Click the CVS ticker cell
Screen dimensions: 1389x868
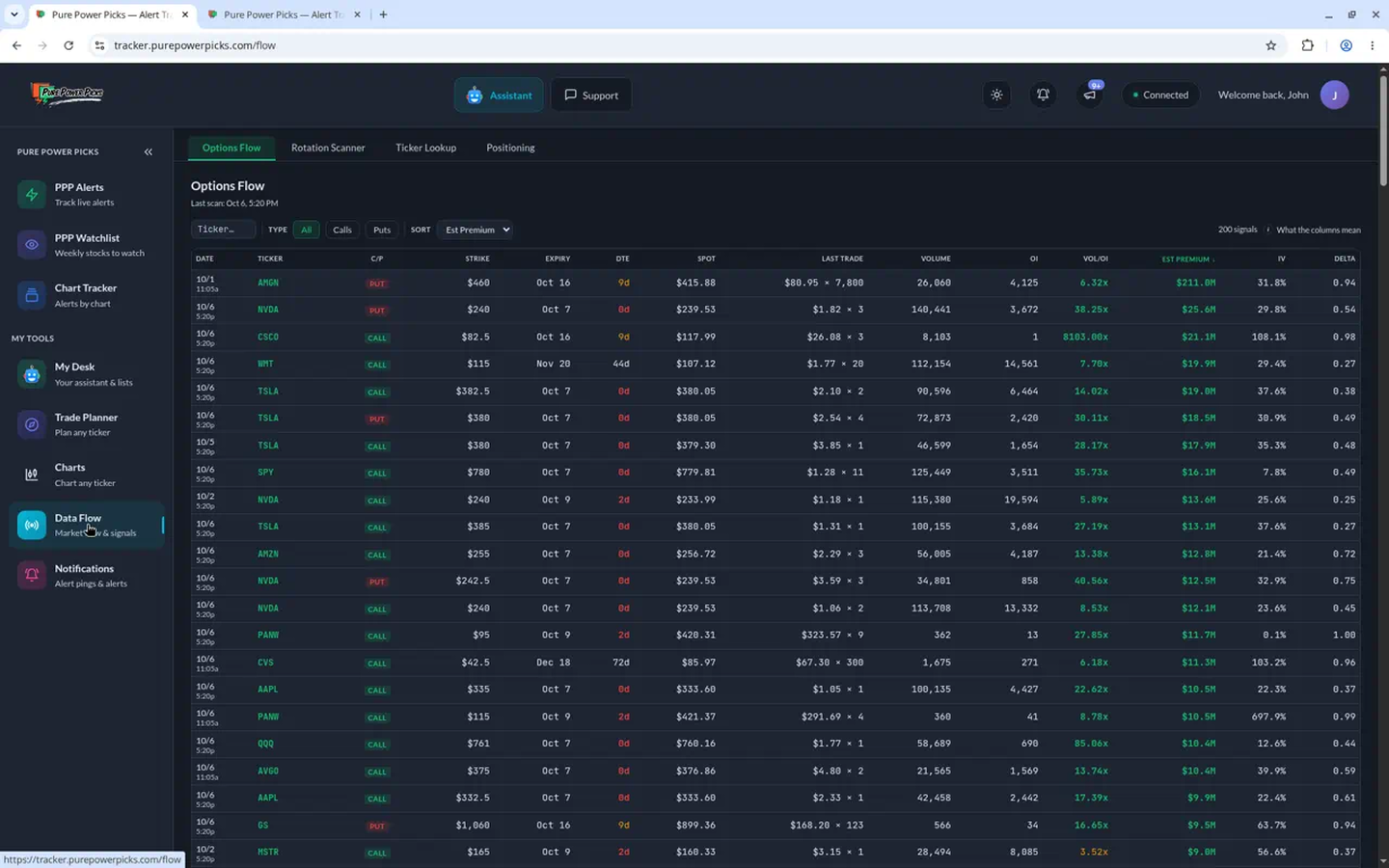pyautogui.click(x=265, y=663)
